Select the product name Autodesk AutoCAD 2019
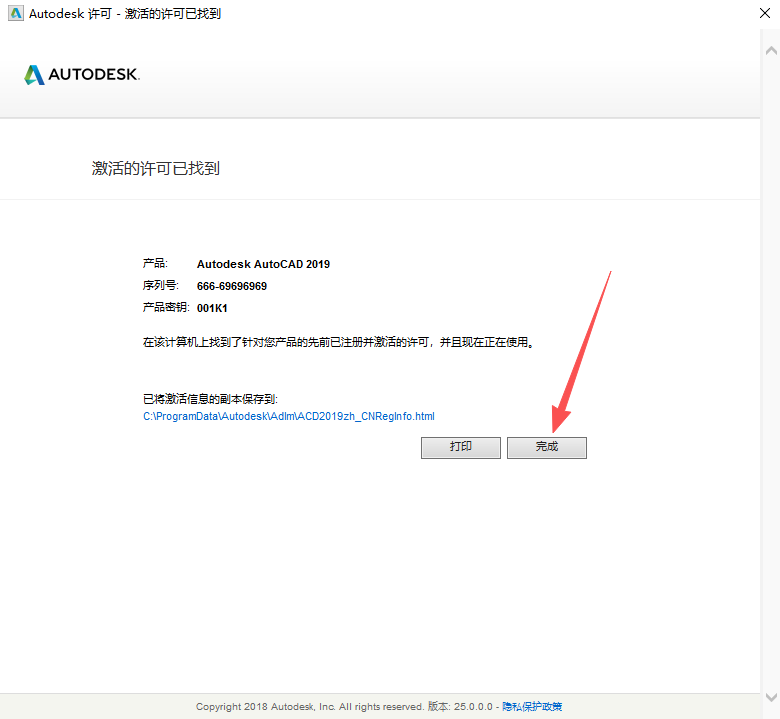 point(263,265)
